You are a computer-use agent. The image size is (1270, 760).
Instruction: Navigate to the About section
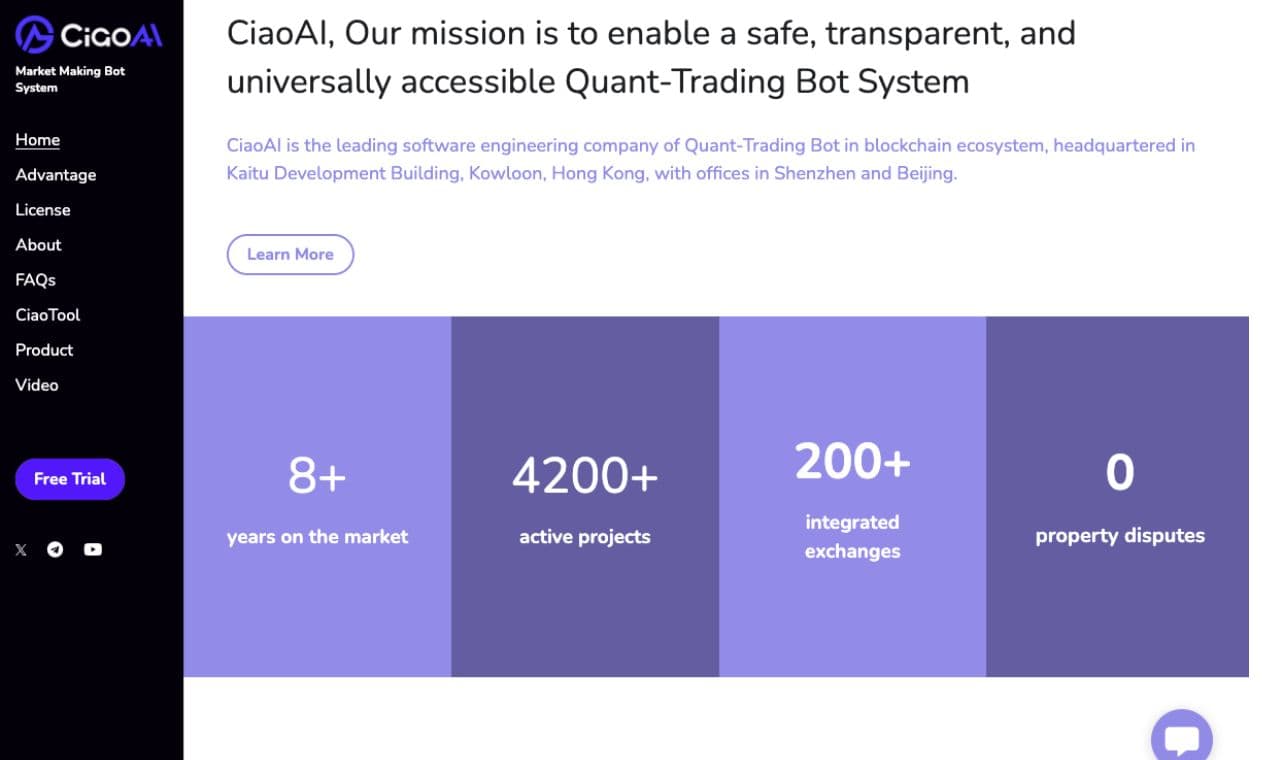point(38,245)
